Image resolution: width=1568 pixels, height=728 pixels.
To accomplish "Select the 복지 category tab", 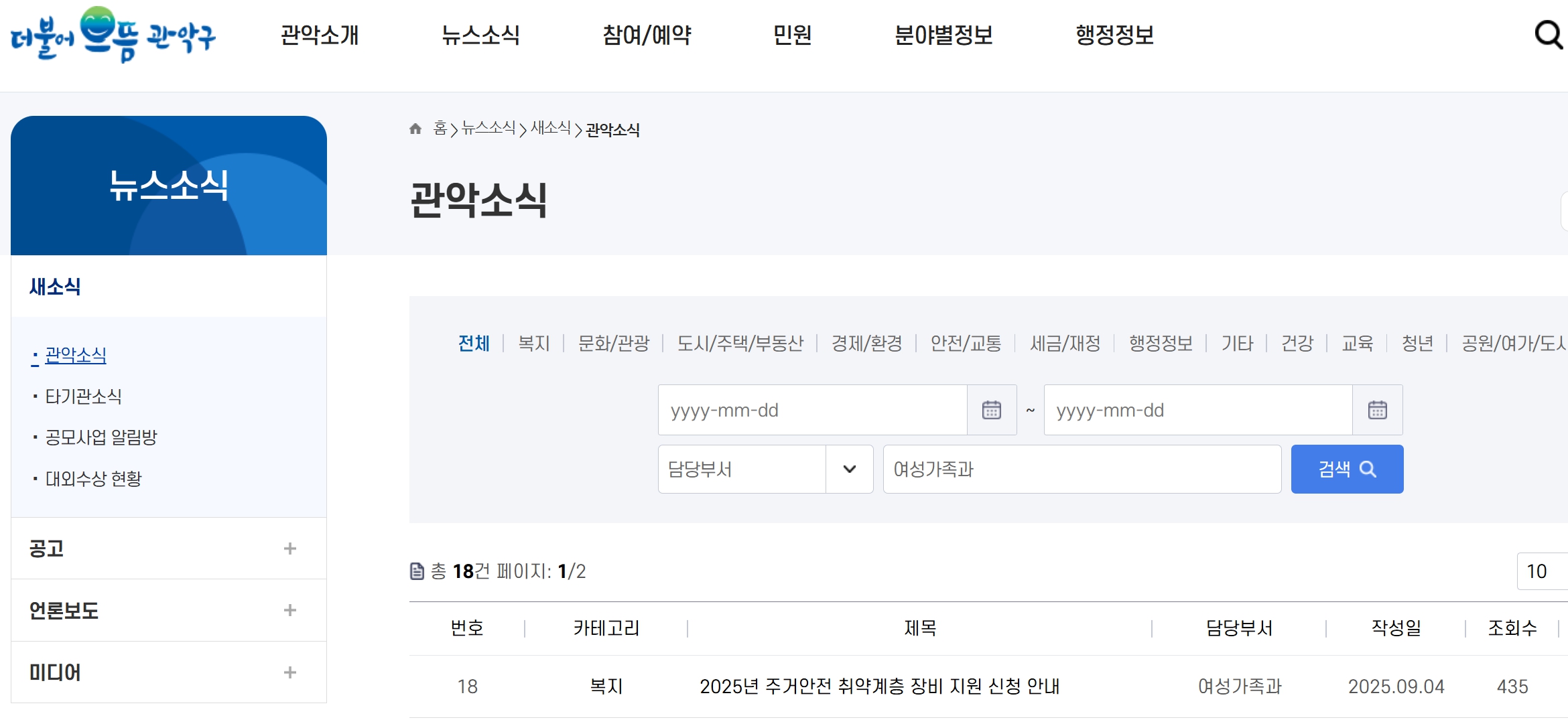I will (533, 343).
